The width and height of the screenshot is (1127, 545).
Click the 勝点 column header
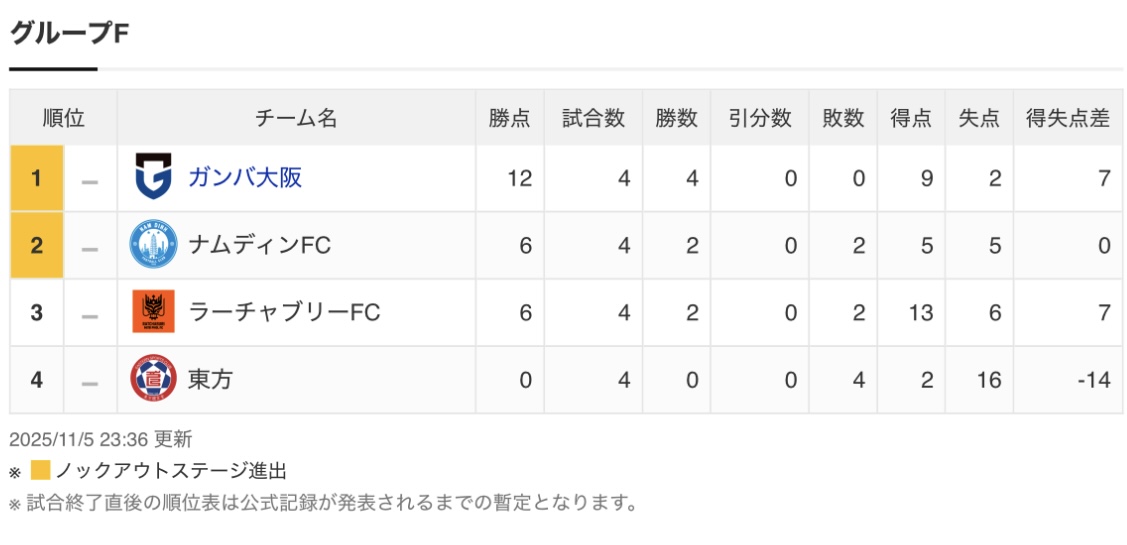coord(510,118)
